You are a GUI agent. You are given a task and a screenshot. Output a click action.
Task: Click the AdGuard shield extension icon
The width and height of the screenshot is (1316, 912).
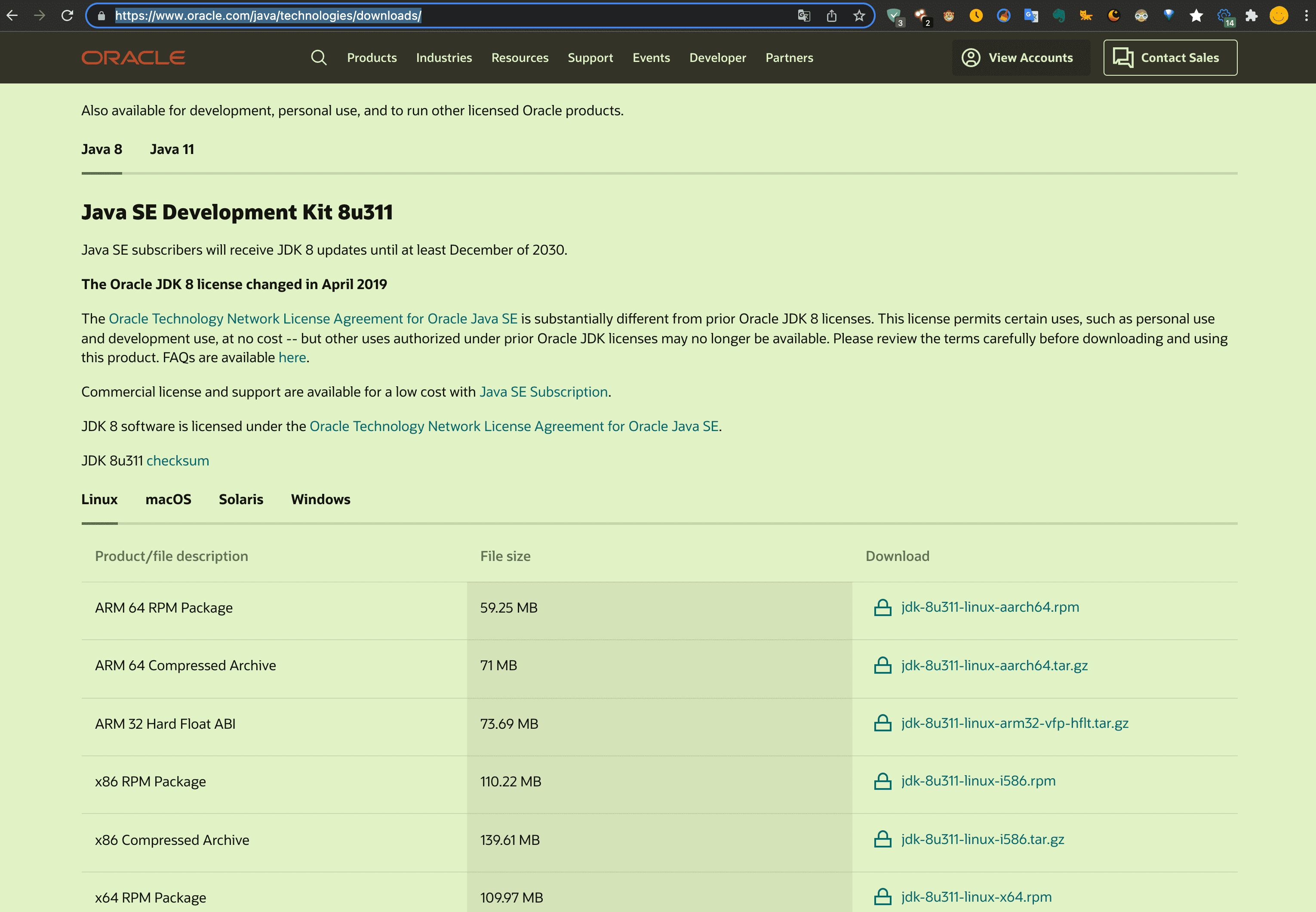(894, 15)
